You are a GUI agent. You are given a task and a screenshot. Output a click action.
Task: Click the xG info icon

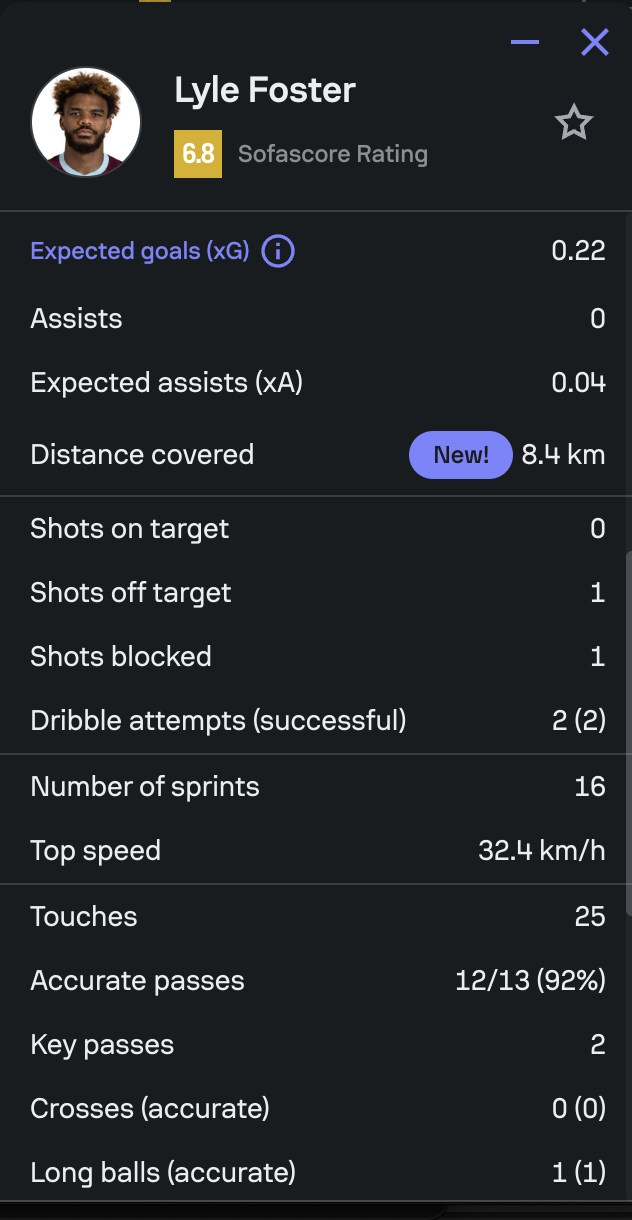point(278,251)
